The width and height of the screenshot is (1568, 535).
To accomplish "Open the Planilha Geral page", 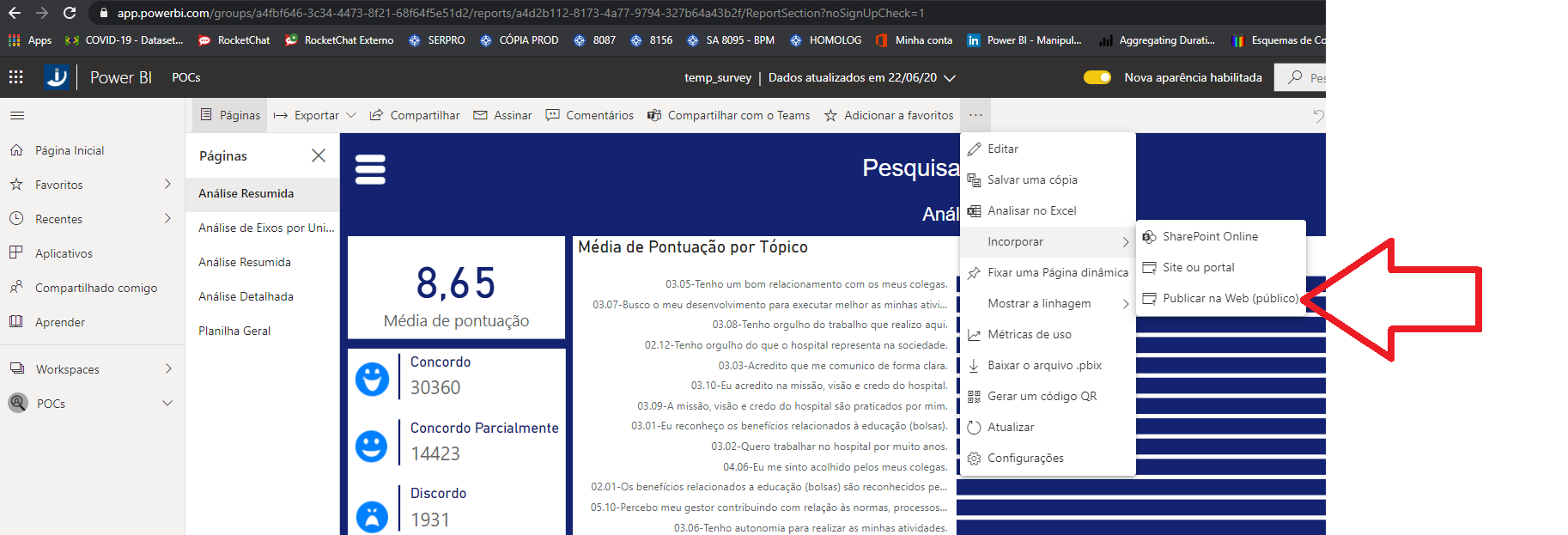I will pos(263,331).
